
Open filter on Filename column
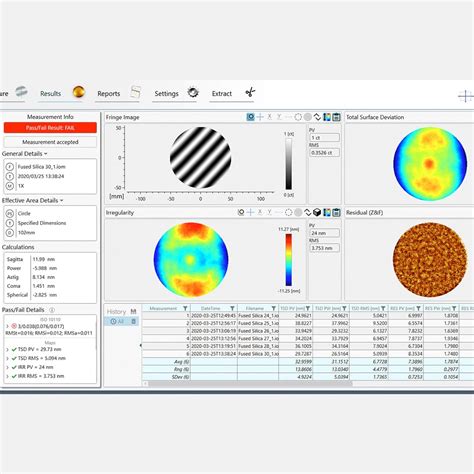coord(274,308)
